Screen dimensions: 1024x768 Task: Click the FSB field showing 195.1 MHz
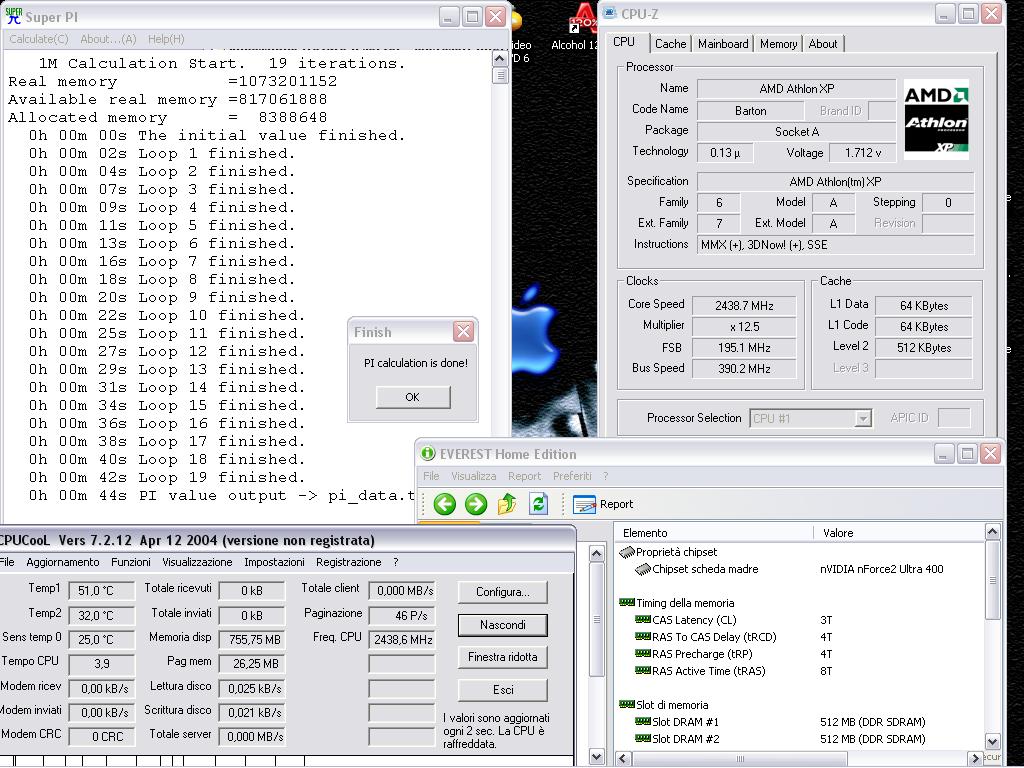pyautogui.click(x=744, y=347)
